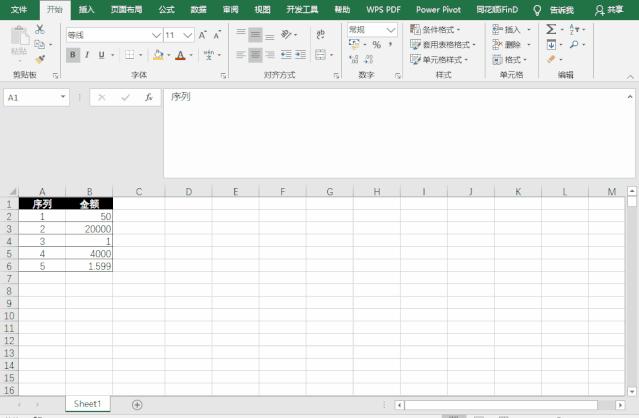Open Name Box dropdown arrow

[x=63, y=97]
